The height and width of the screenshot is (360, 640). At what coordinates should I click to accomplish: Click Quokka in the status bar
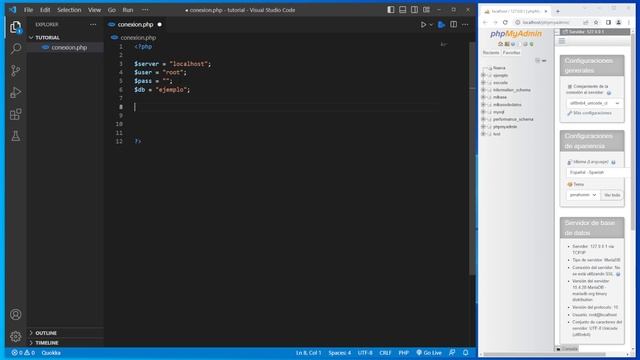coord(51,353)
